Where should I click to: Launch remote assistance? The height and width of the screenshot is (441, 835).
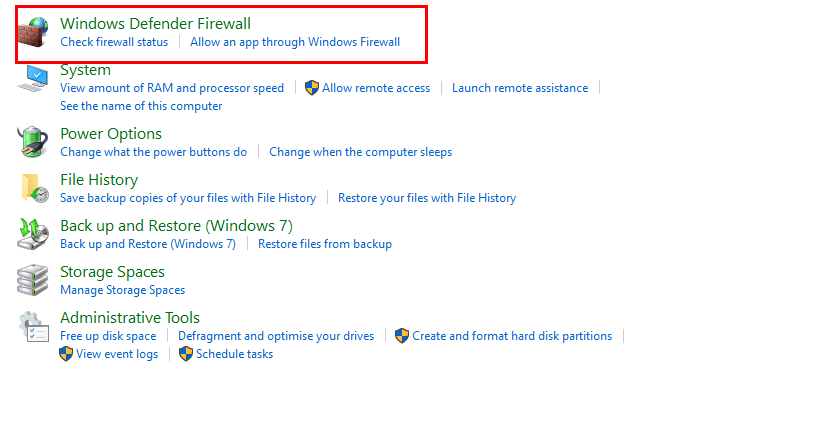[520, 88]
